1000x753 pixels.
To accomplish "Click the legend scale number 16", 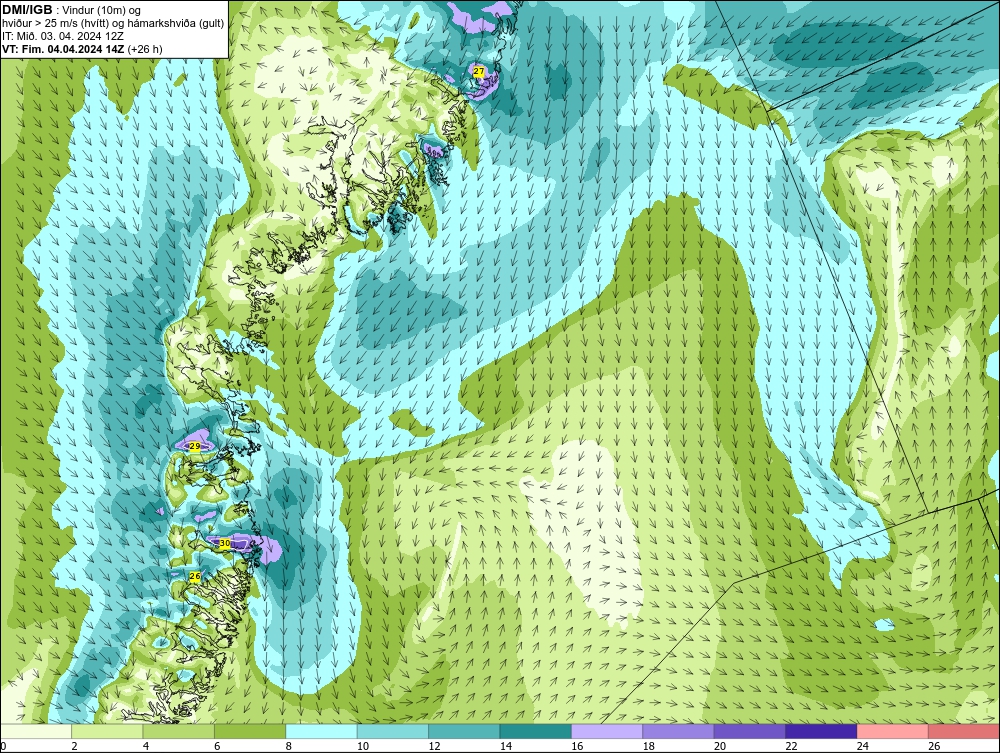I will (577, 746).
